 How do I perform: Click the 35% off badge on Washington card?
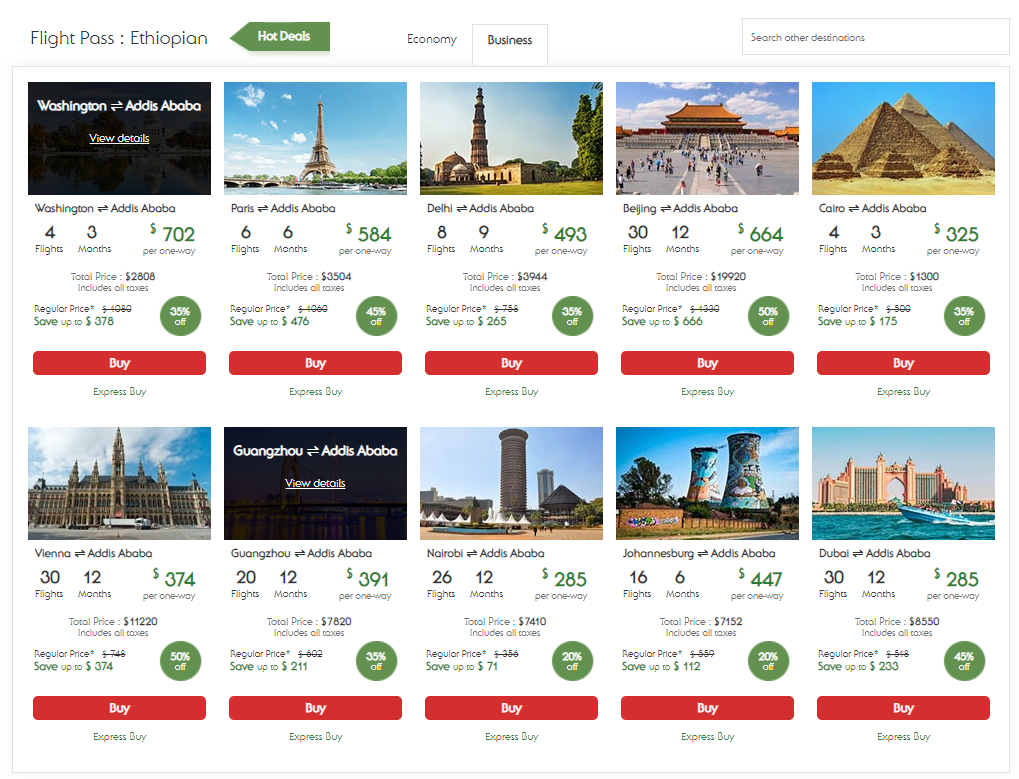(180, 316)
